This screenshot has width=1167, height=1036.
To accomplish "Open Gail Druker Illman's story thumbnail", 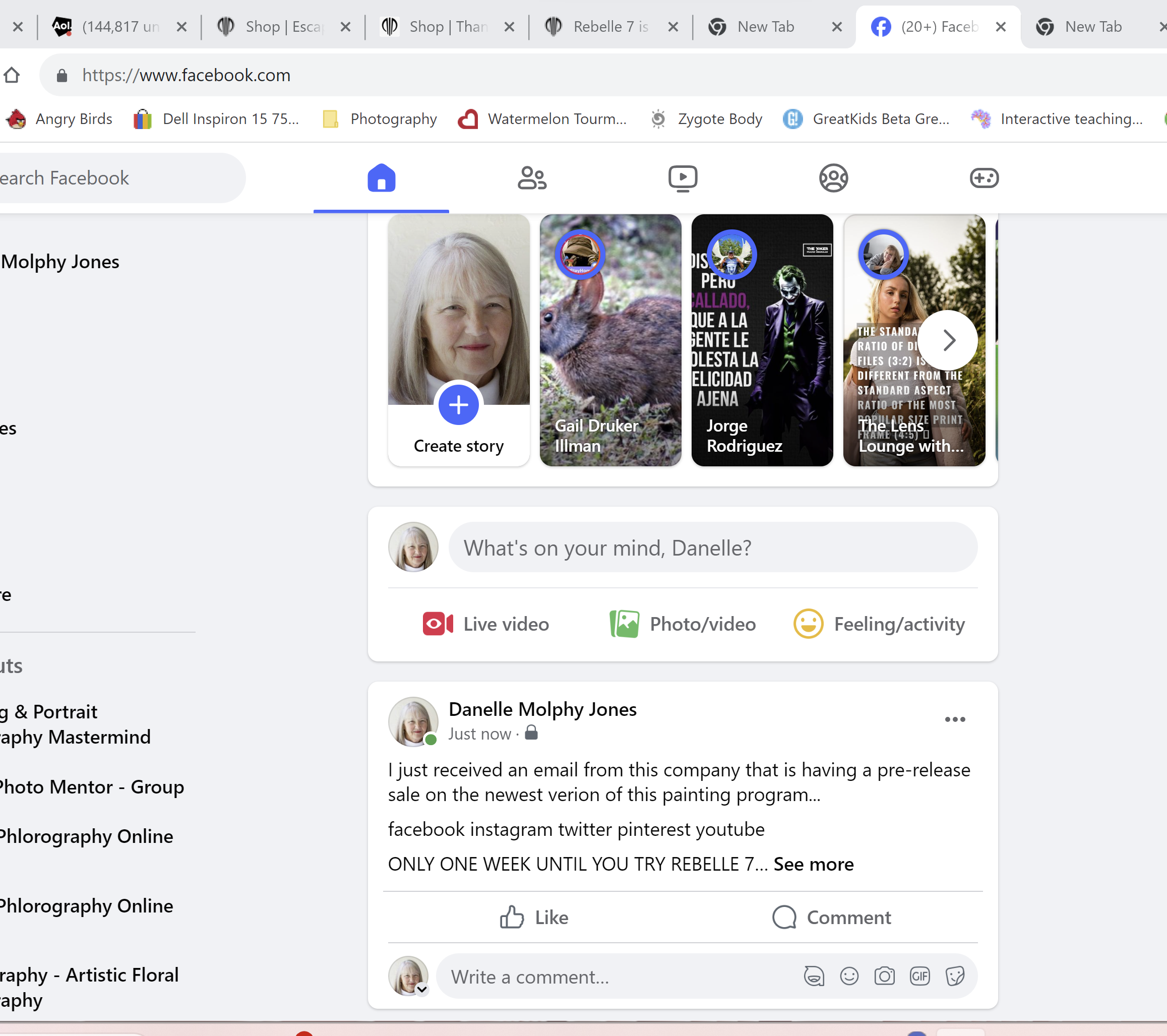I will (x=610, y=340).
